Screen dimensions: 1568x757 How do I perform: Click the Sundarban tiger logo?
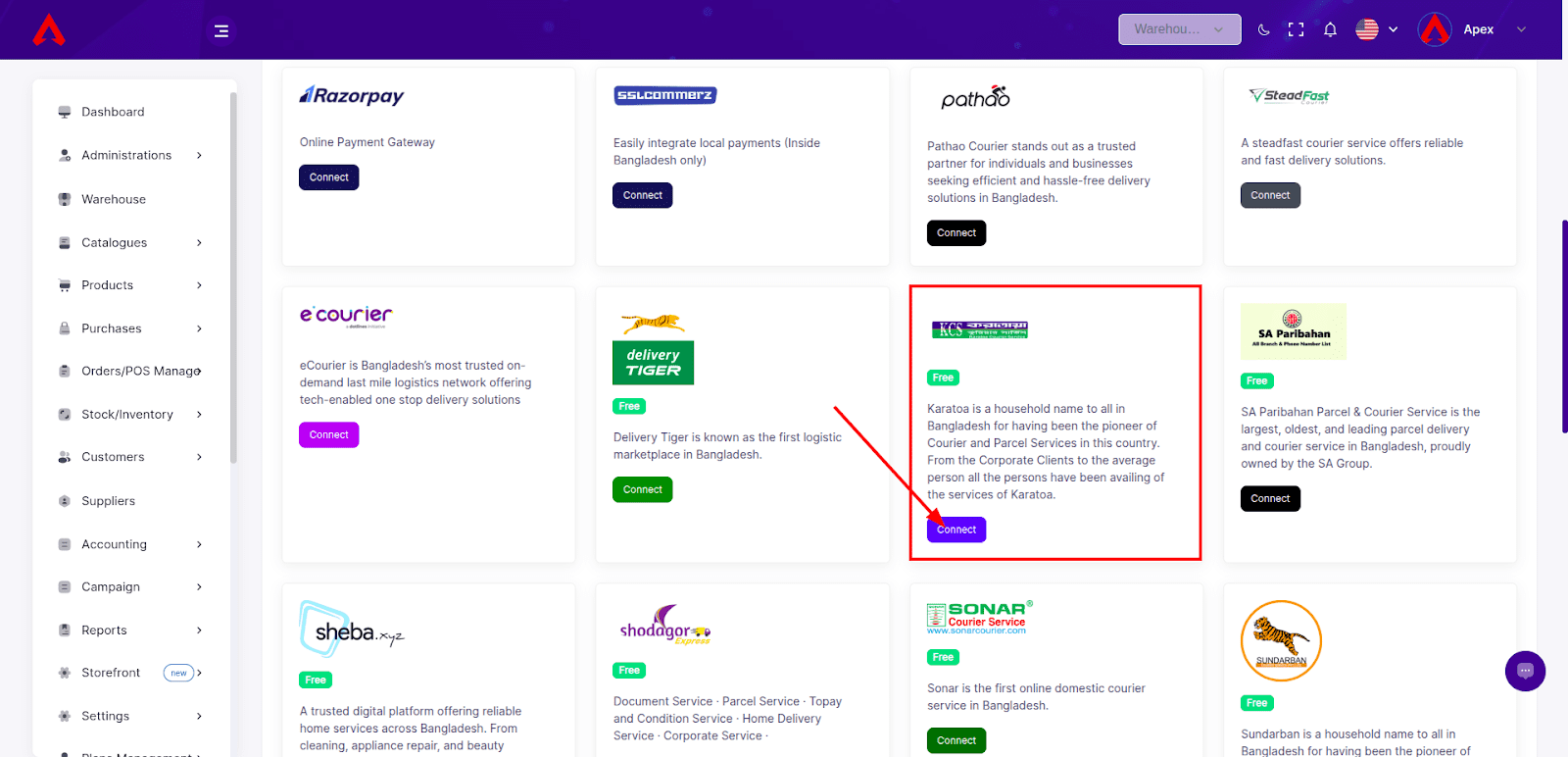[1282, 641]
